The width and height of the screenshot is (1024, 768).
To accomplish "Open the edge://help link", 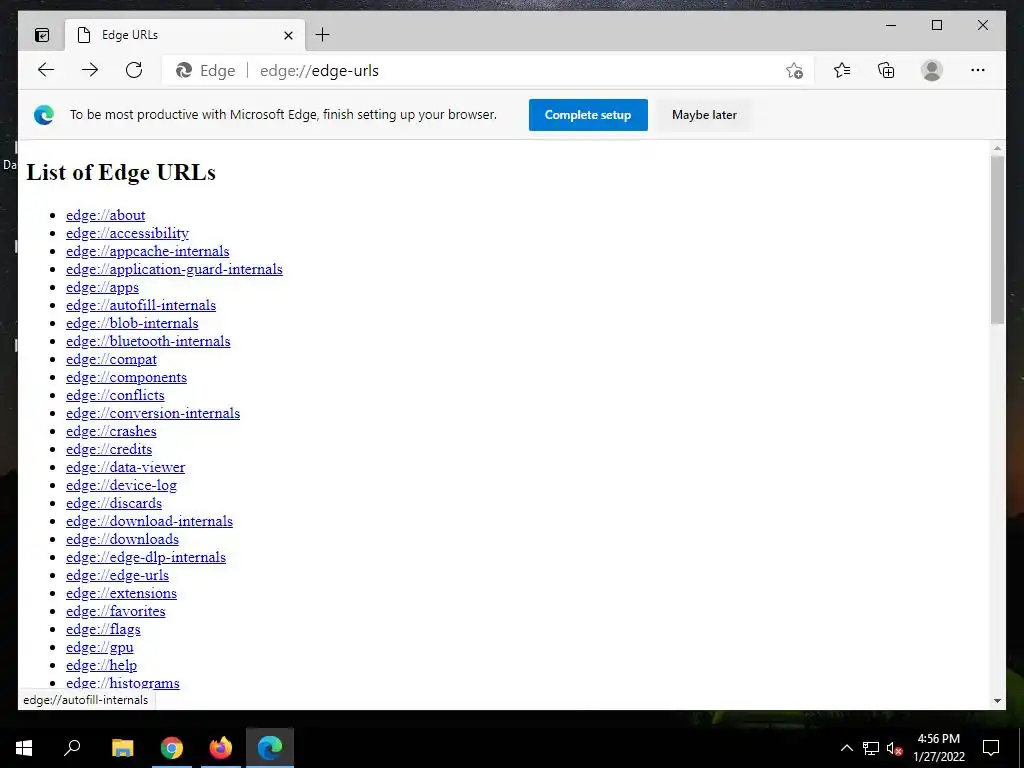I will pyautogui.click(x=101, y=665).
